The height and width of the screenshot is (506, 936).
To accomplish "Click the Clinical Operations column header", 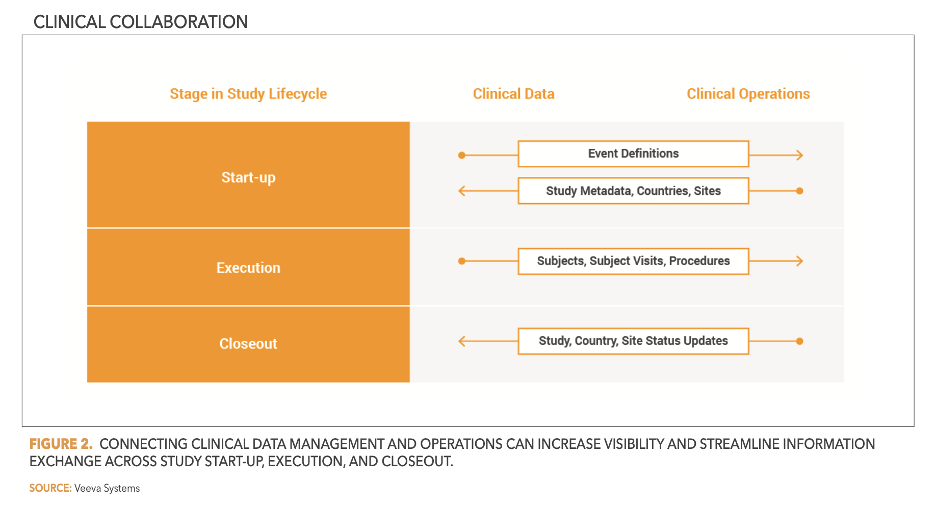I will 748,94.
